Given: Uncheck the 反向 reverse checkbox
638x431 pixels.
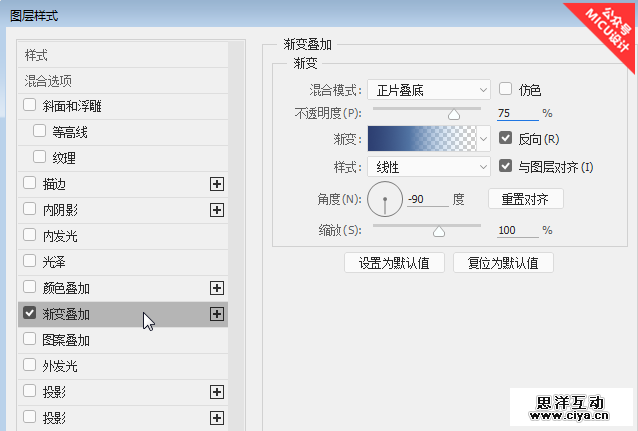Looking at the screenshot, I should [506, 138].
